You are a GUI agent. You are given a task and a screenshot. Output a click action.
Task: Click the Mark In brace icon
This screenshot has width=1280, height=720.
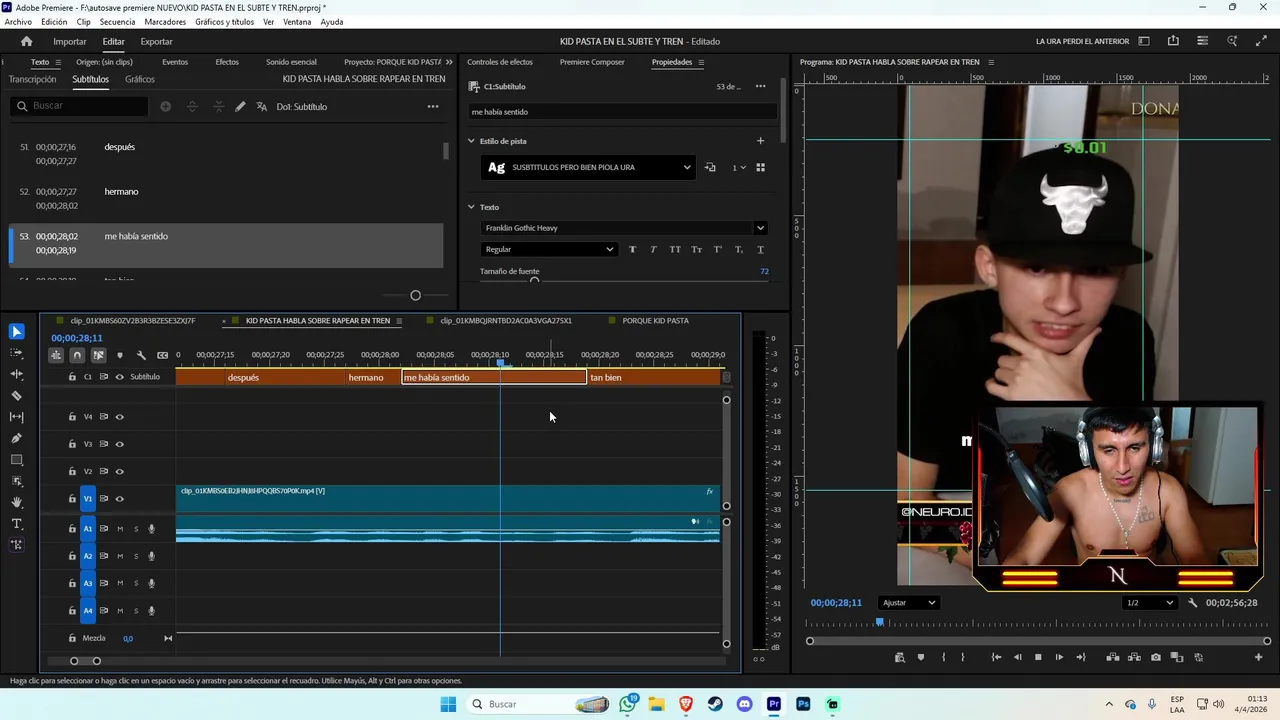(943, 657)
